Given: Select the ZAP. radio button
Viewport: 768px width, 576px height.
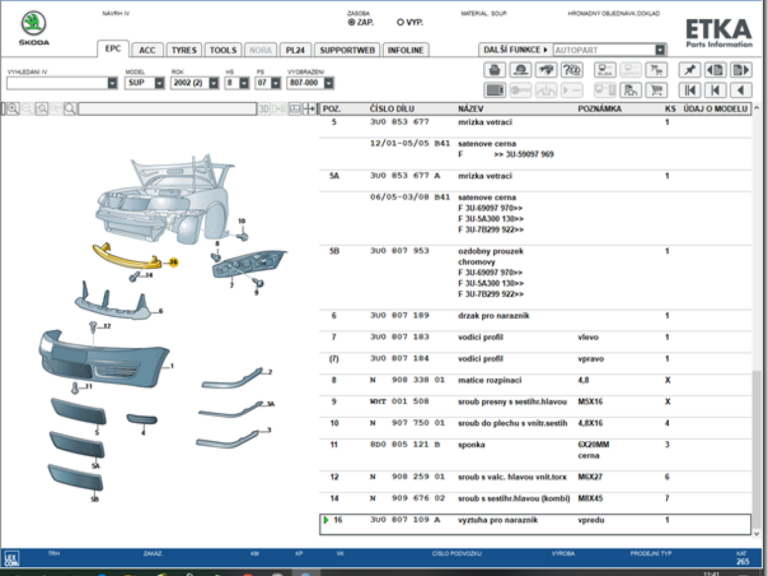Looking at the screenshot, I should tap(351, 21).
